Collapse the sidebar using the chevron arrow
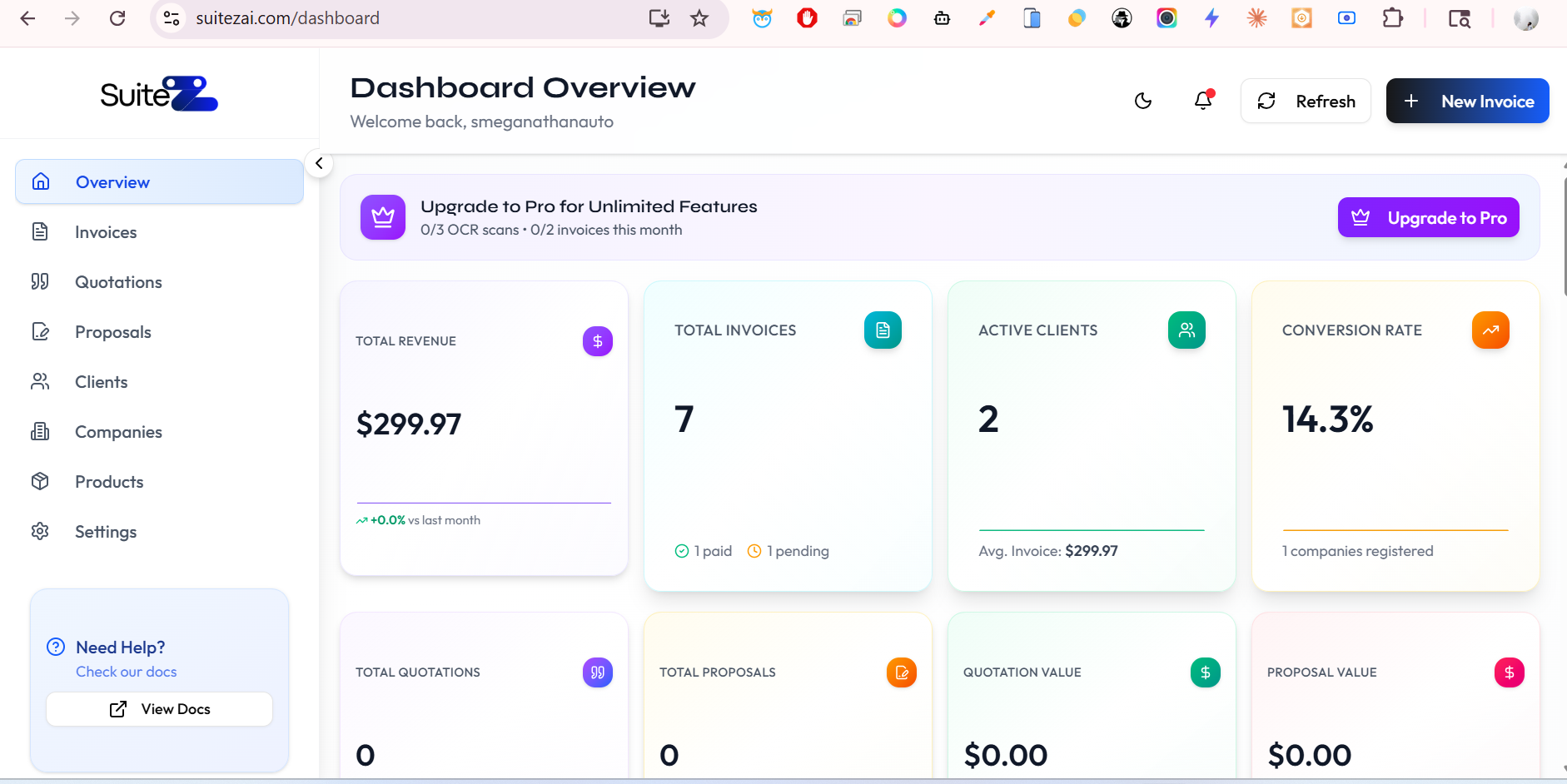Viewport: 1567px width, 784px height. click(x=319, y=163)
